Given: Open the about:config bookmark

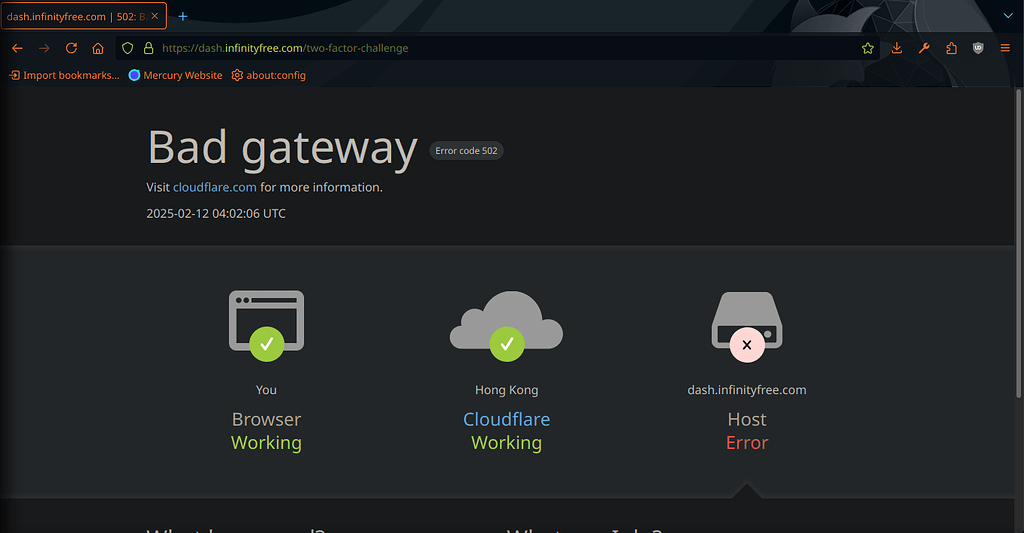Looking at the screenshot, I should click(268, 75).
